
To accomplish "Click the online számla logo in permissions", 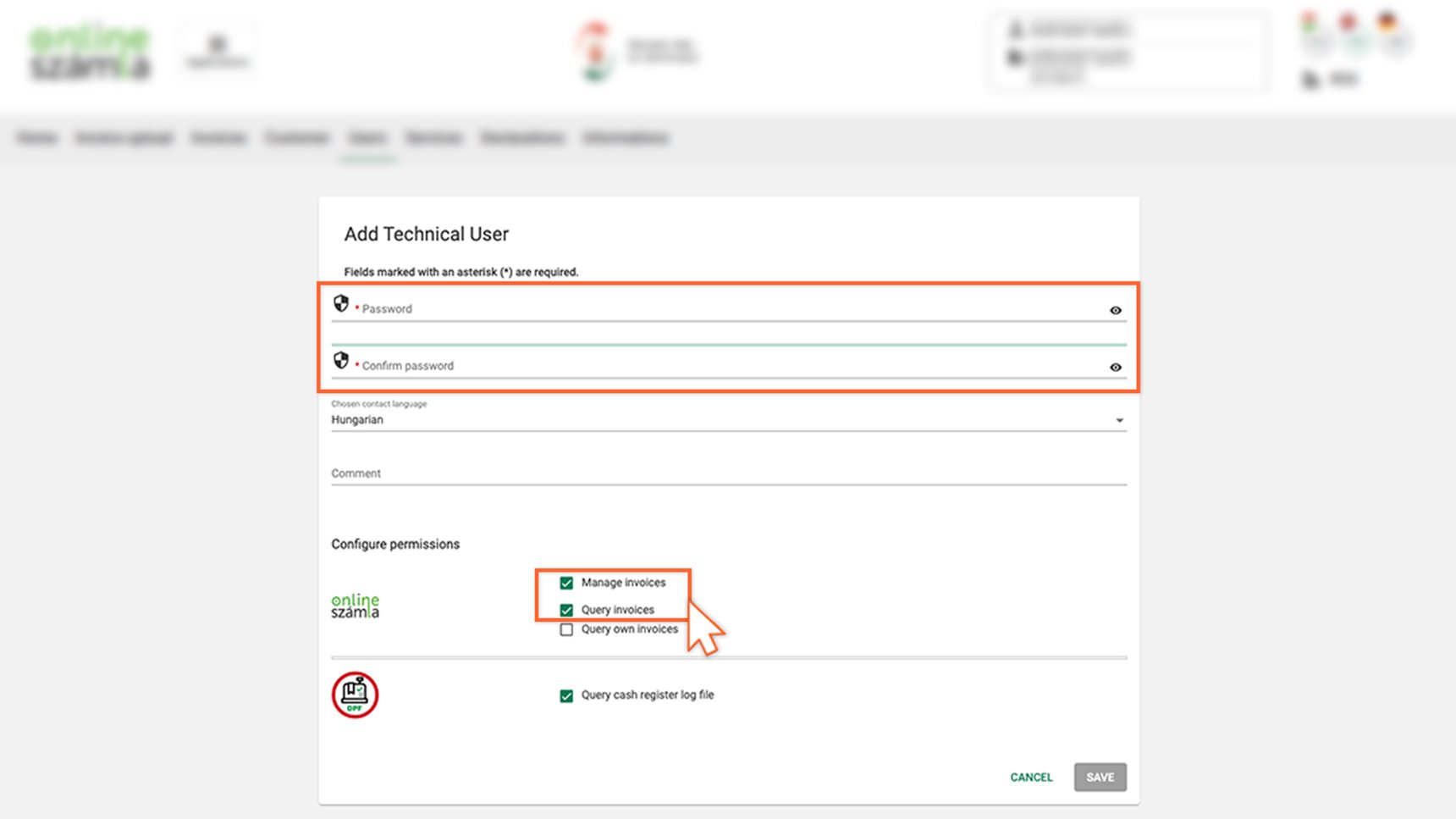I will coord(355,606).
